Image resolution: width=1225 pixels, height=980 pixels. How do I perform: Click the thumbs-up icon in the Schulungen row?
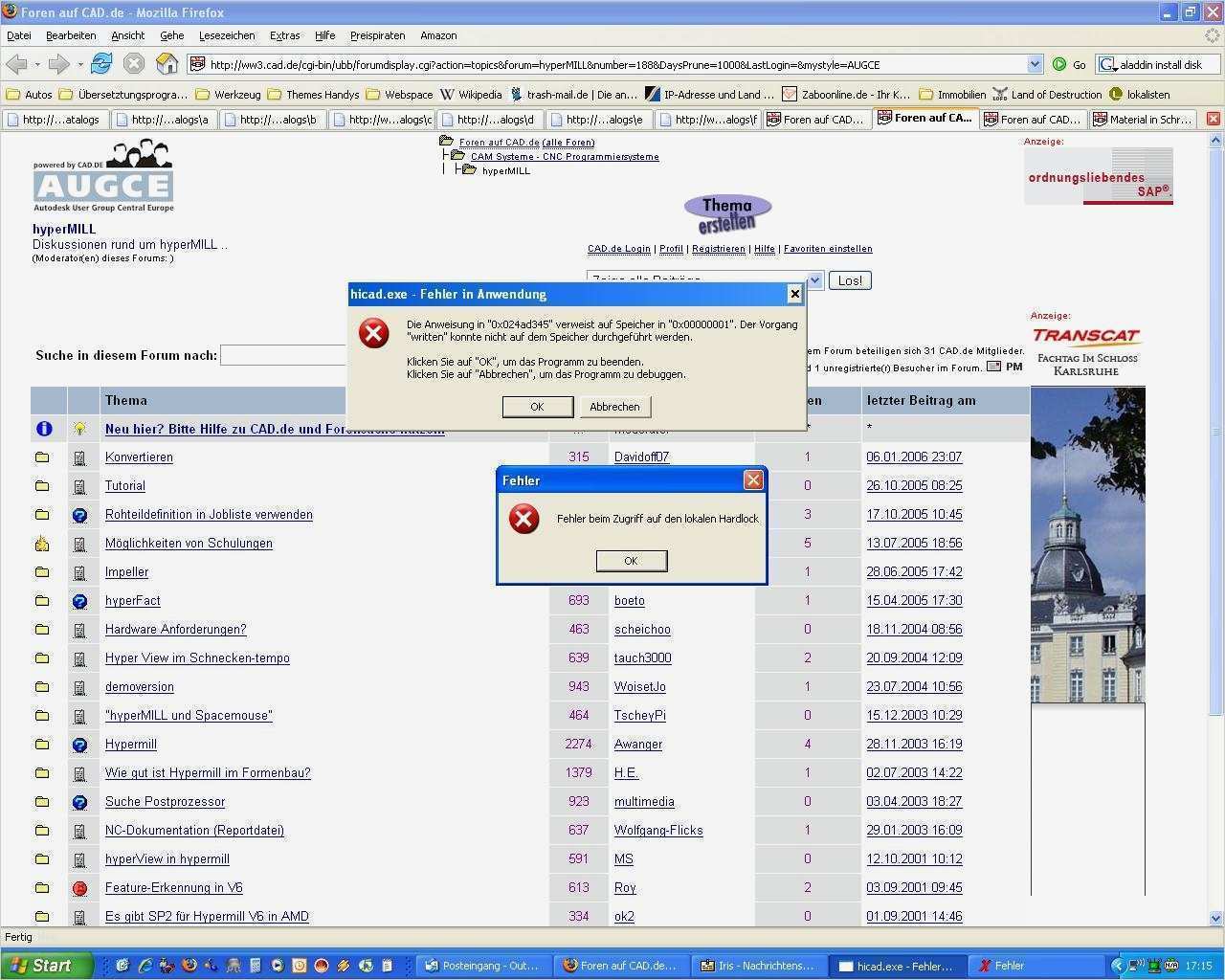pyautogui.click(x=42, y=544)
